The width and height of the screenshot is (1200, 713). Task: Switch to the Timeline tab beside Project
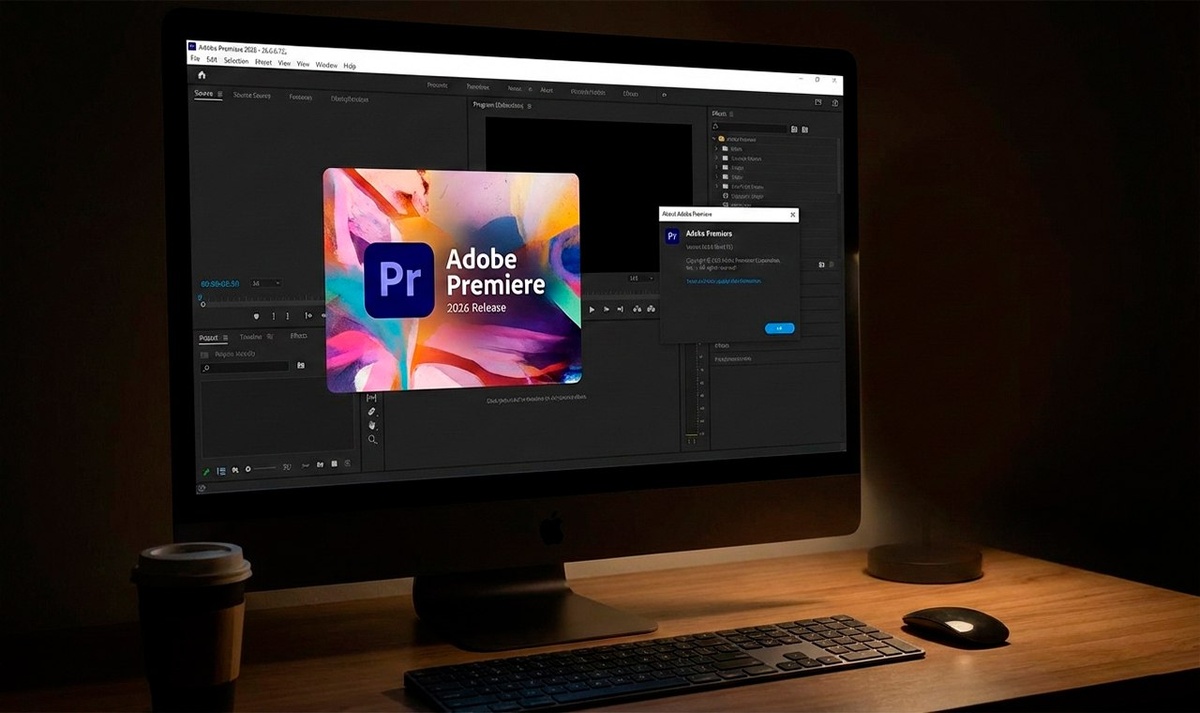coord(251,337)
